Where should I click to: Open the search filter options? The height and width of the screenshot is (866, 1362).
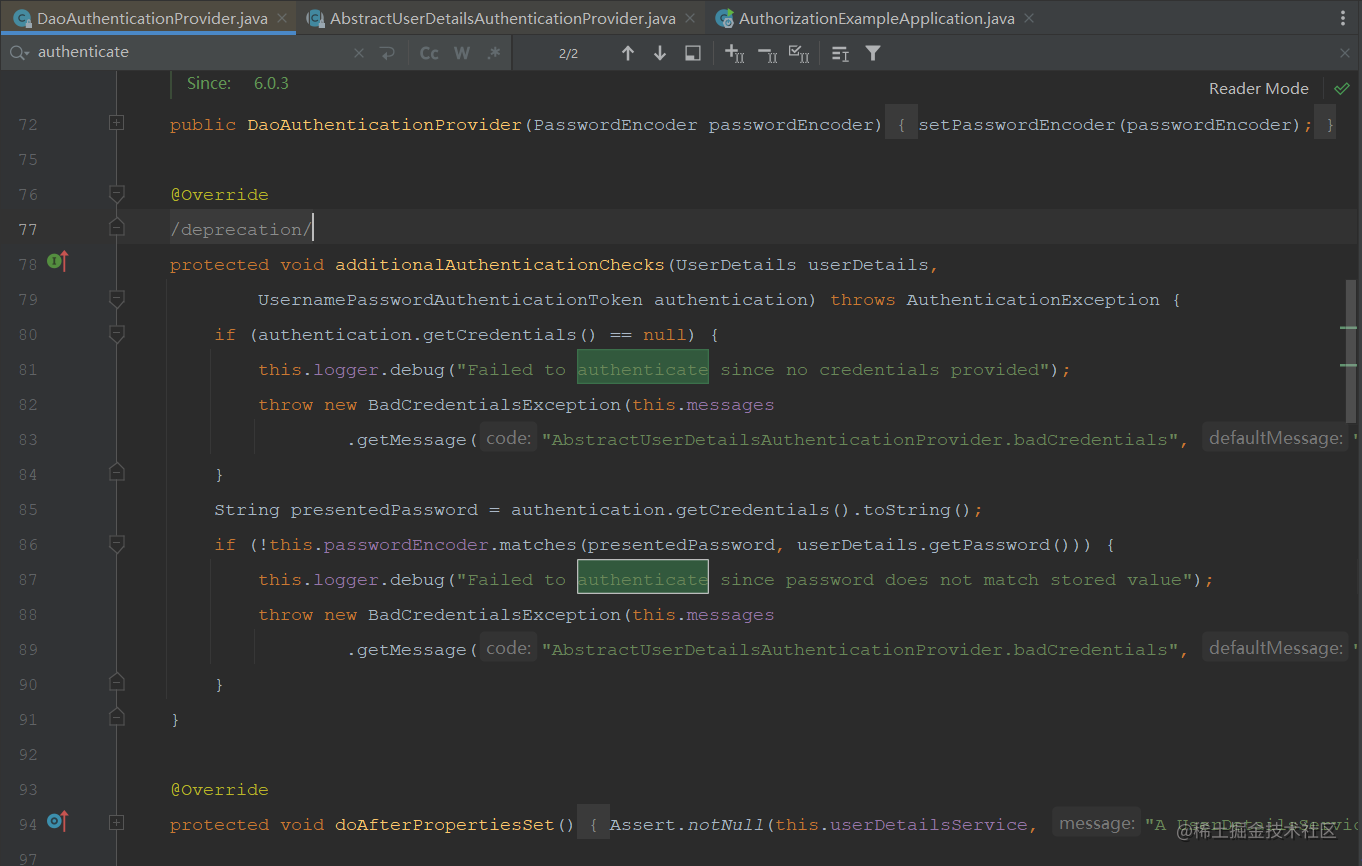tap(873, 53)
